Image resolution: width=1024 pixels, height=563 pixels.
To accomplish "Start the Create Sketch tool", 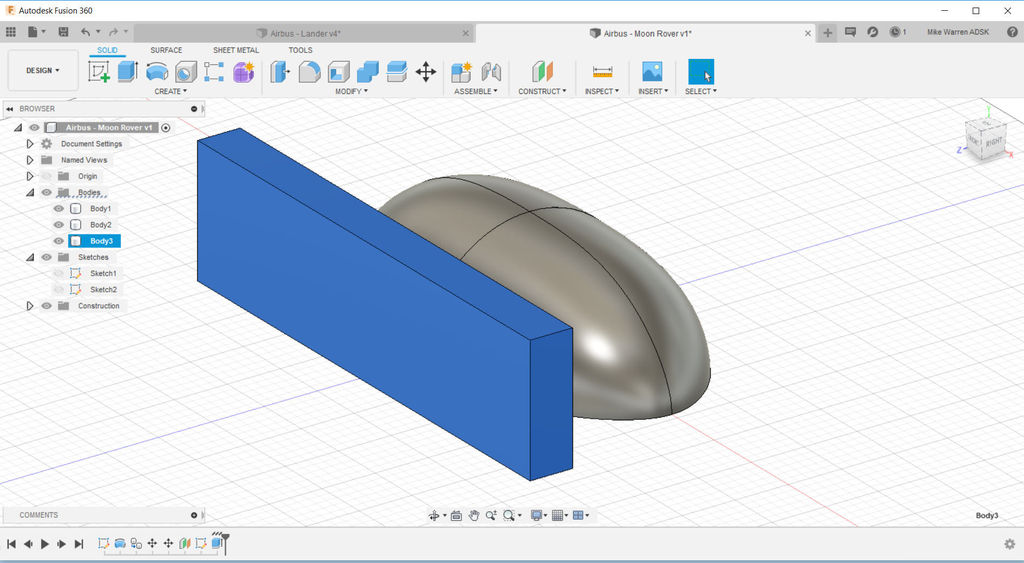I will pos(99,71).
